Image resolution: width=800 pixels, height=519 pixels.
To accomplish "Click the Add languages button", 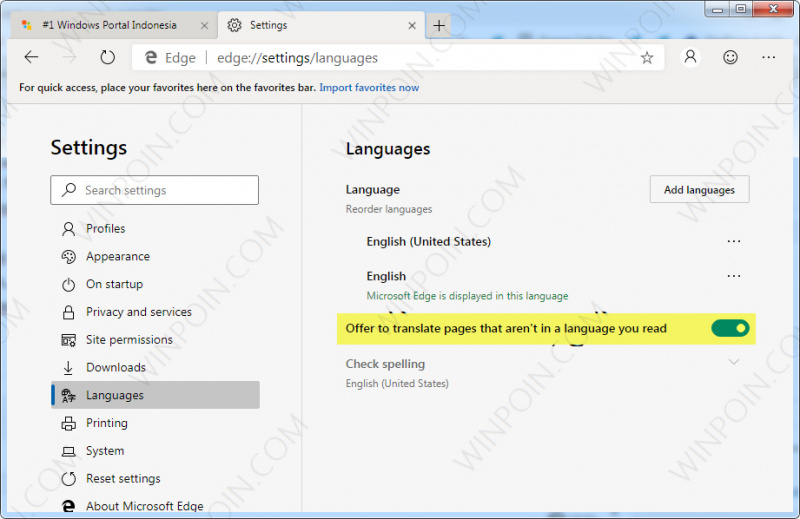I will (699, 189).
